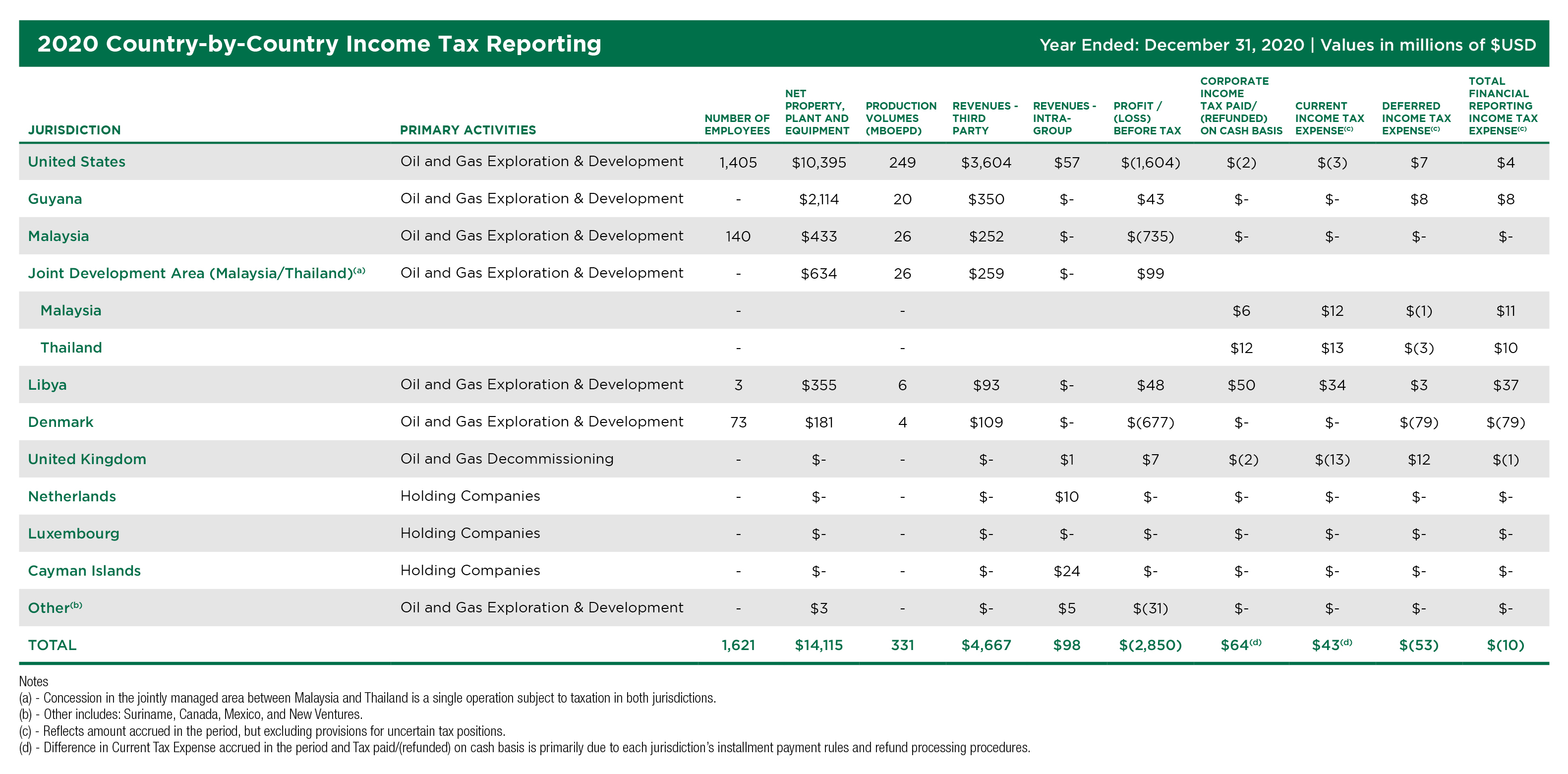This screenshot has width=1568, height=774.
Task: Select the Thailand sub-row under Joint Development Area
Action: coord(71,348)
